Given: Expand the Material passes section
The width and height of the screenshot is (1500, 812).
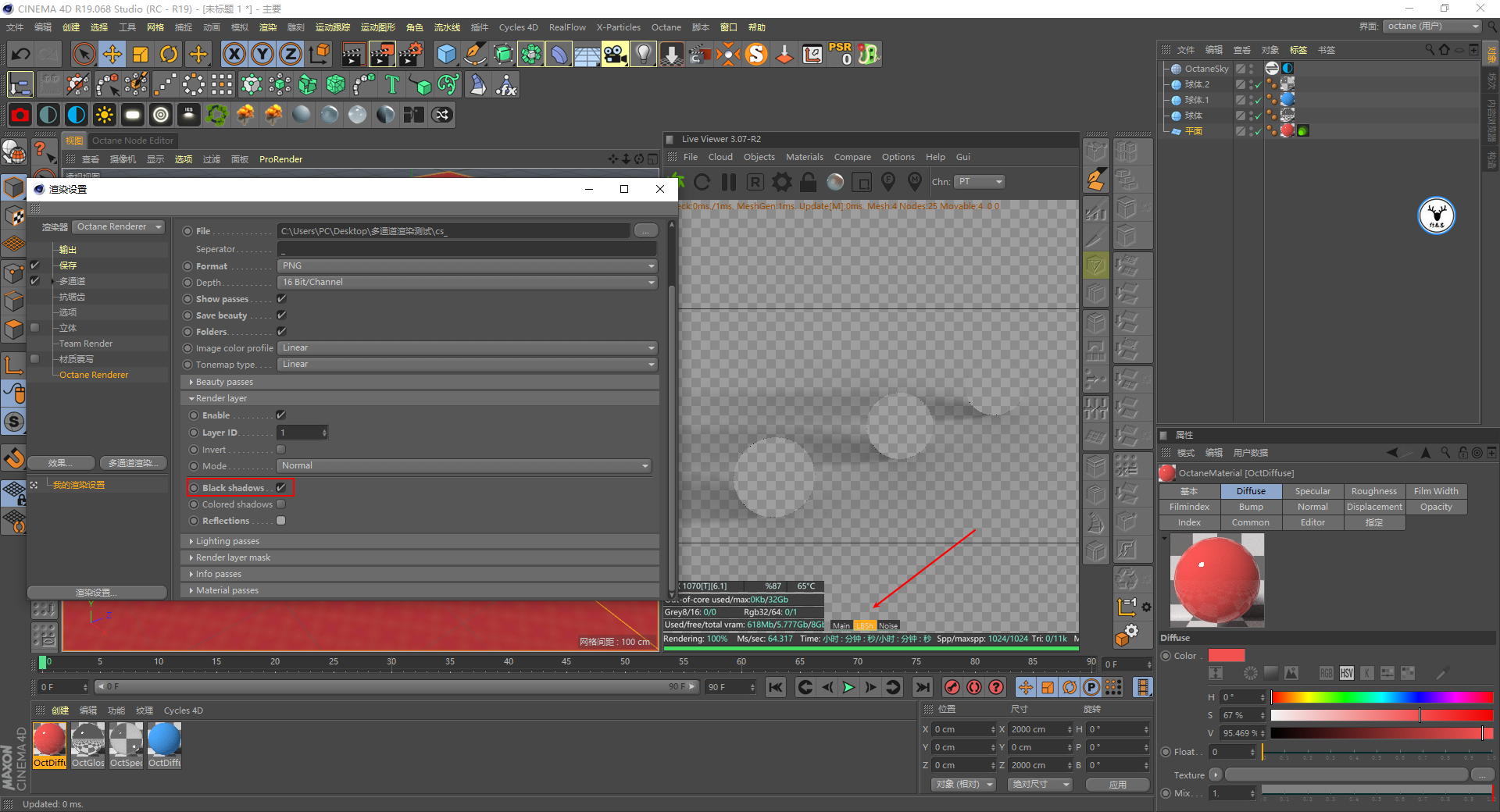Looking at the screenshot, I should pyautogui.click(x=420, y=590).
